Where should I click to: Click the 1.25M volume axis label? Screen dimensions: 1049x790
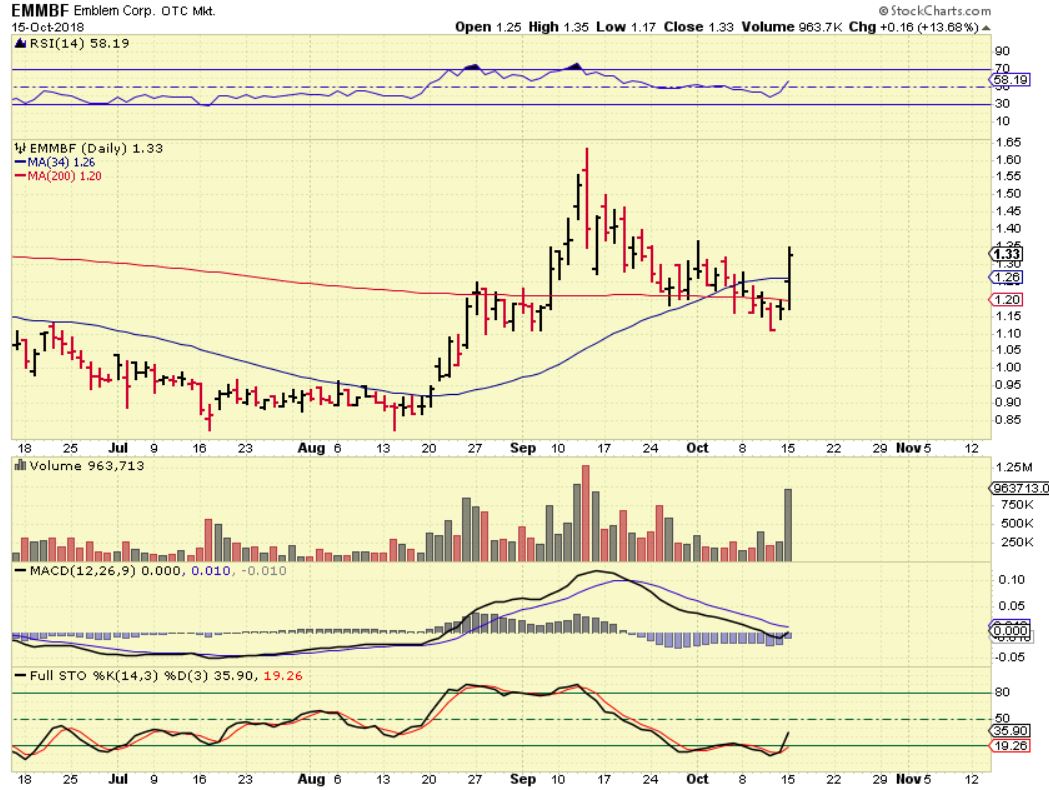[1014, 467]
